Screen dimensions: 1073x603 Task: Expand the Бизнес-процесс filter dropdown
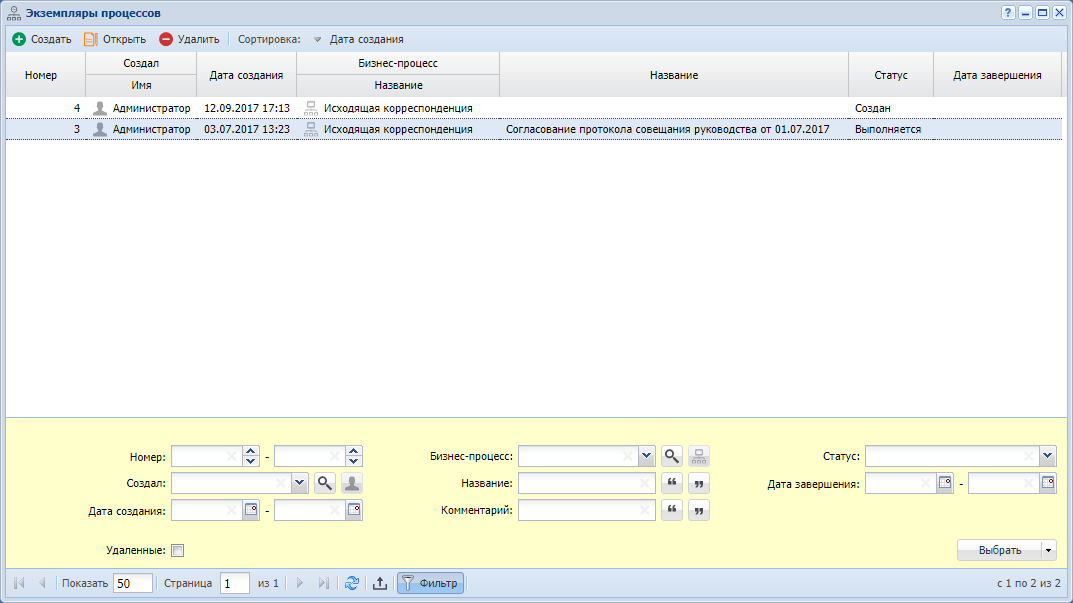click(646, 456)
